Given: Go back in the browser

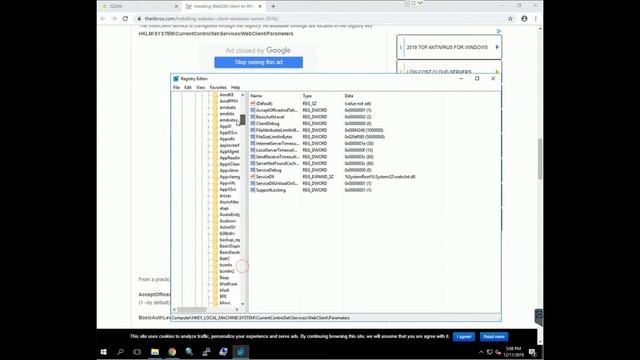Looking at the screenshot, I should [x=103, y=19].
